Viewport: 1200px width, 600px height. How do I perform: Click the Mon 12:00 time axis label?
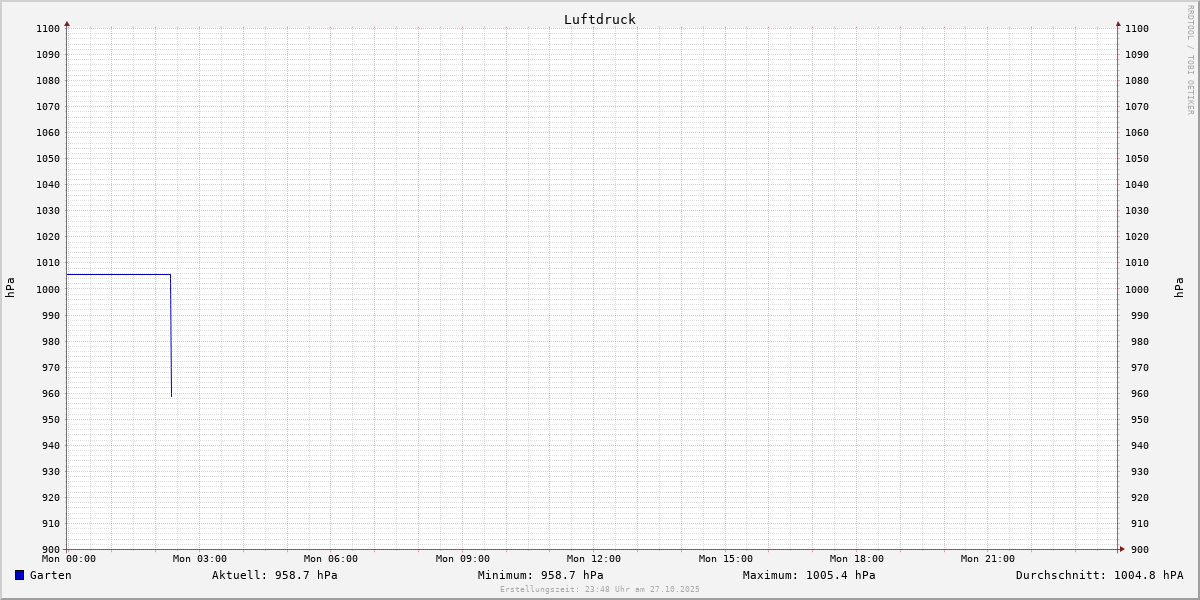tap(593, 559)
